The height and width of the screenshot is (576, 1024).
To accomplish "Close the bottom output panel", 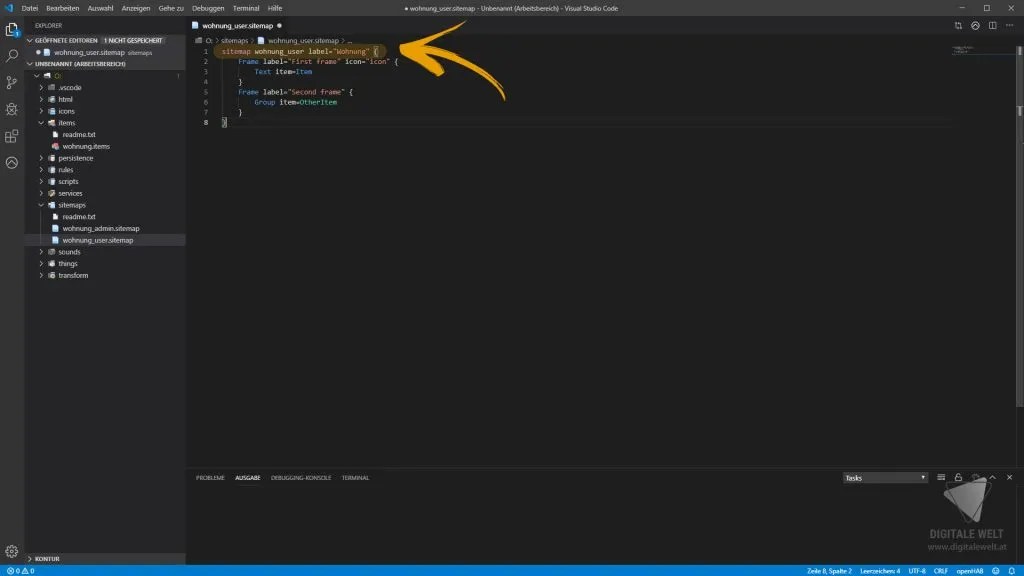I will [x=1010, y=477].
